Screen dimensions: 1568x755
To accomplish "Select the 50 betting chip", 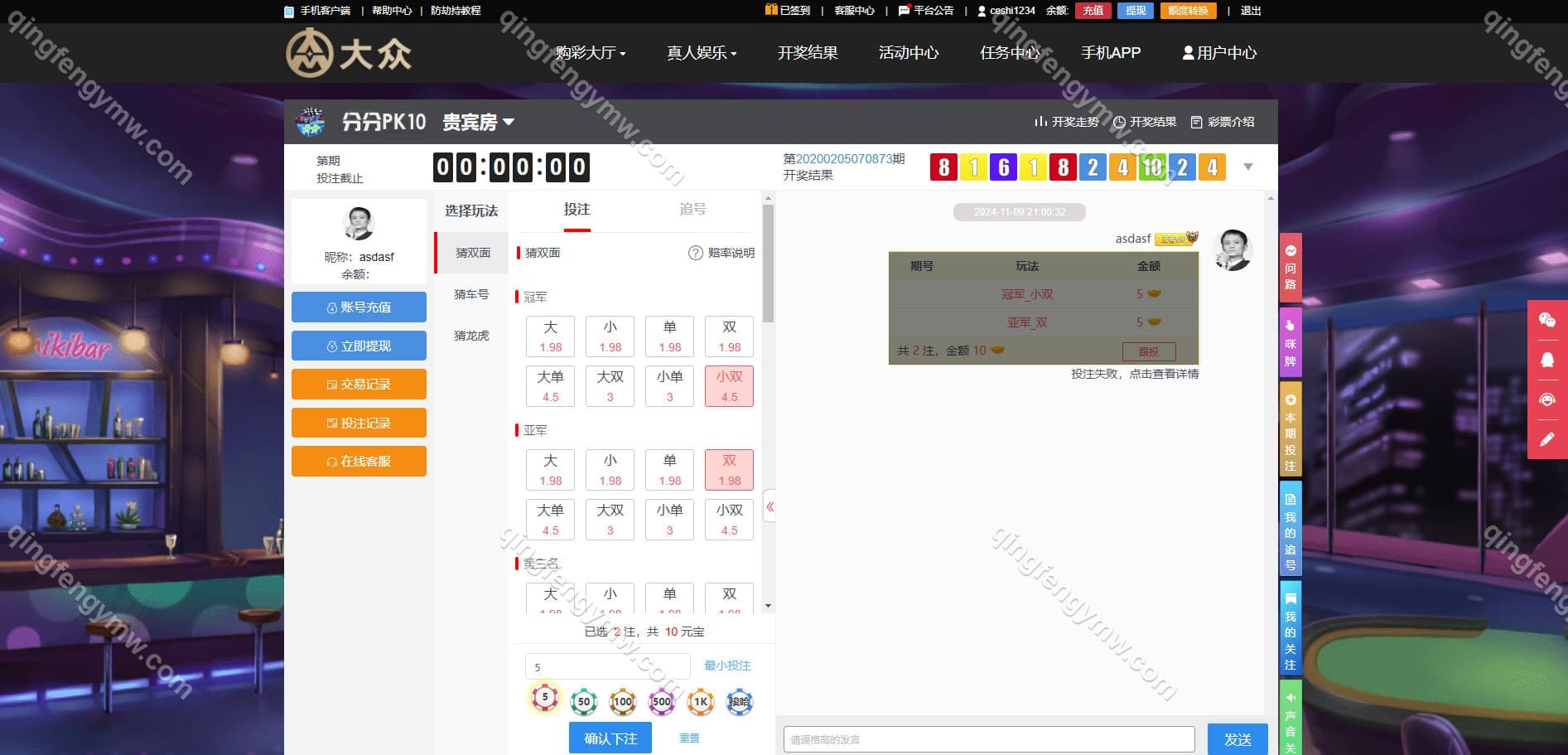I will 584,702.
